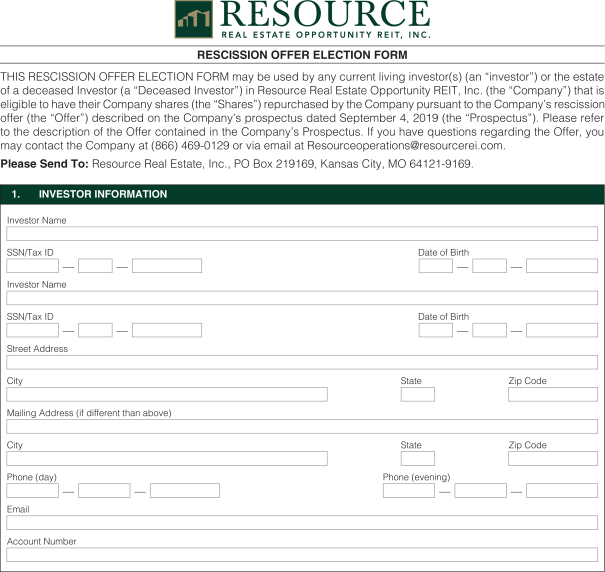
Task: Click last box of Phone (evening)
Action: [561, 490]
